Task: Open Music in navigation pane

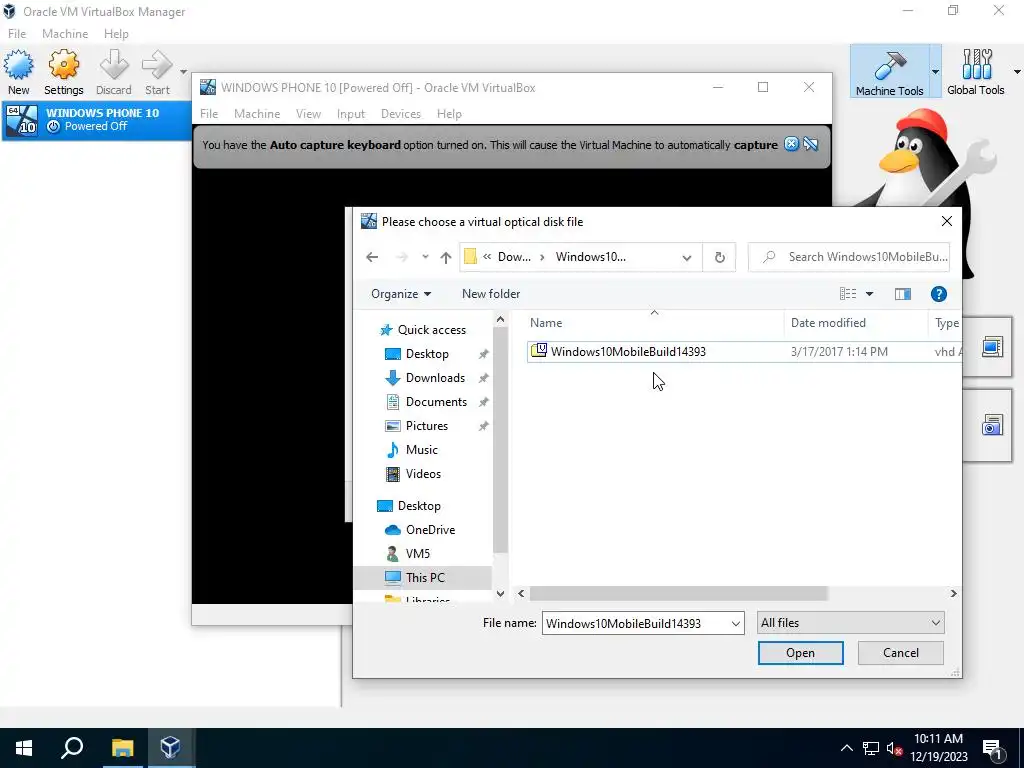Action: click(x=421, y=450)
